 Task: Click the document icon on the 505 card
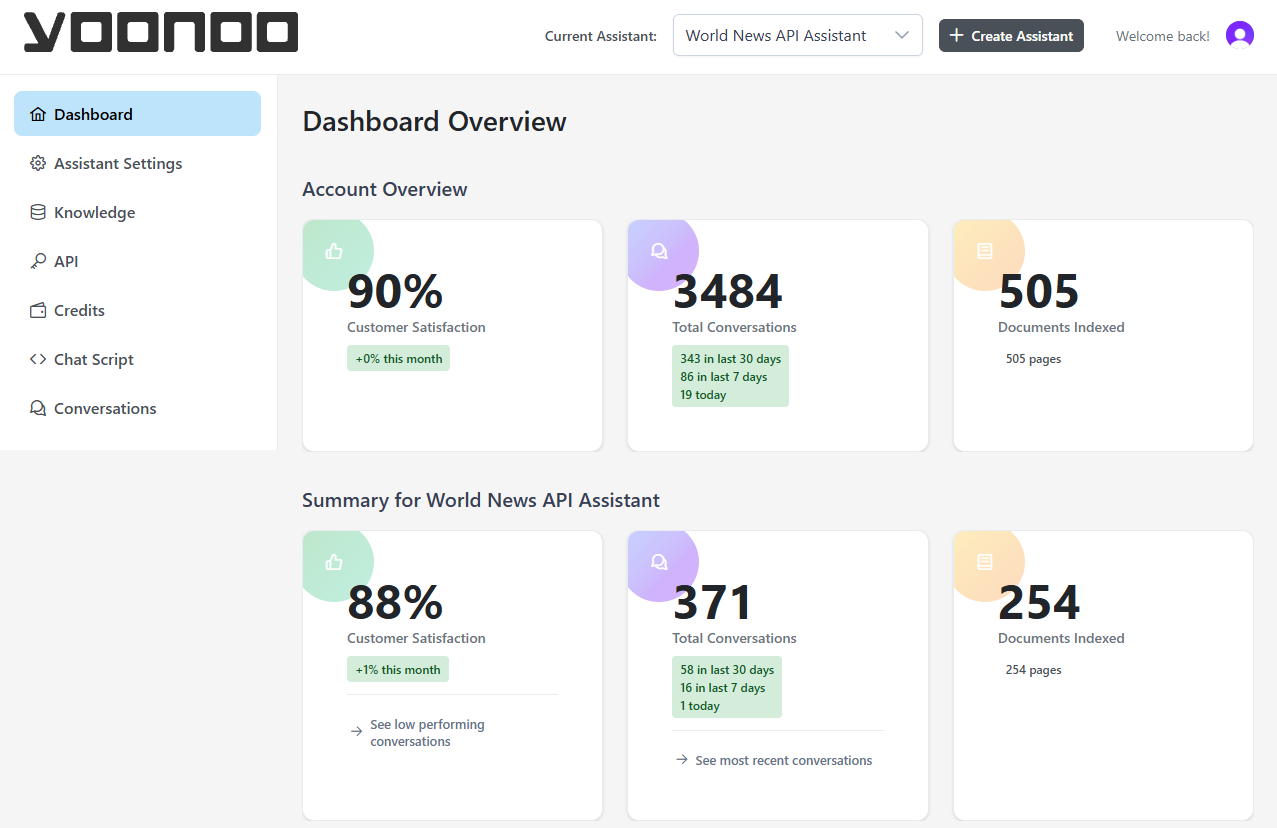coord(984,251)
